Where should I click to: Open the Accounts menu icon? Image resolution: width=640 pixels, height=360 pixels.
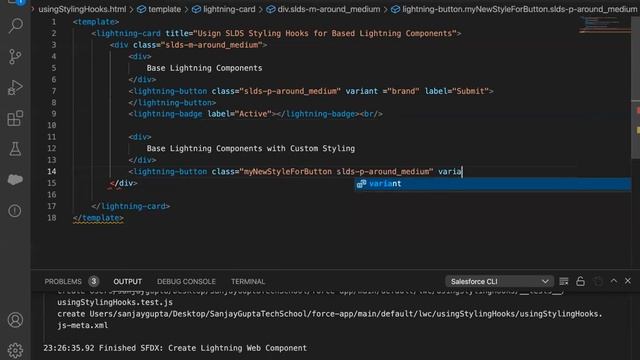click(15, 320)
